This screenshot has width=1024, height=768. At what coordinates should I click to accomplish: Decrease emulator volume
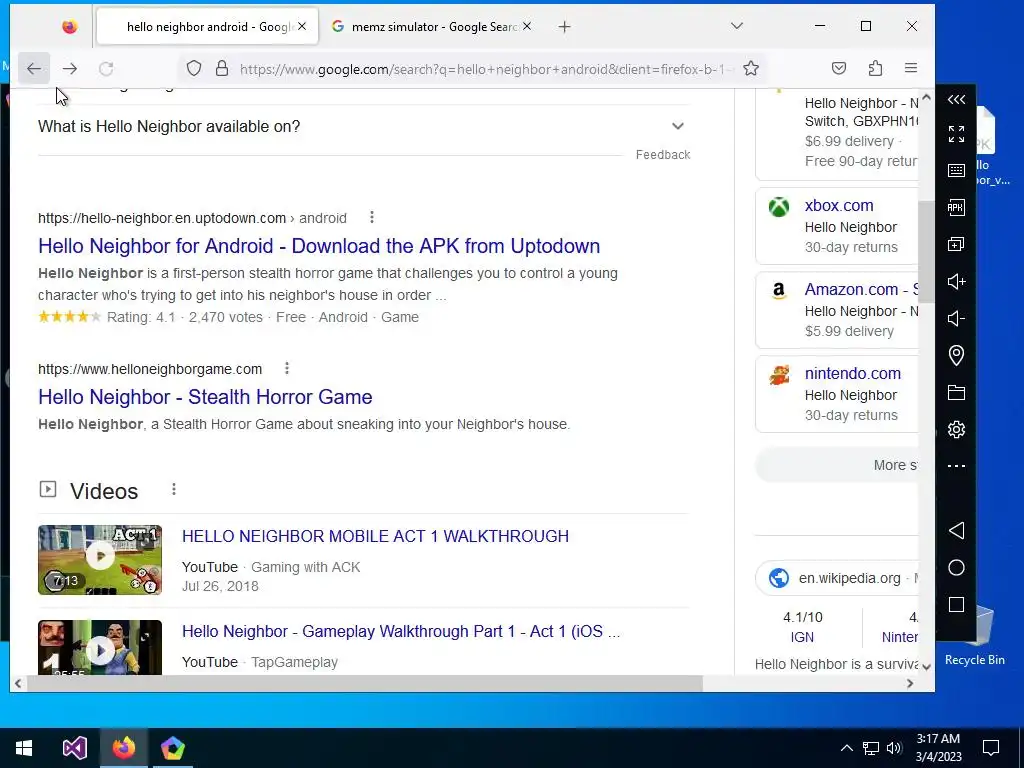click(x=956, y=319)
